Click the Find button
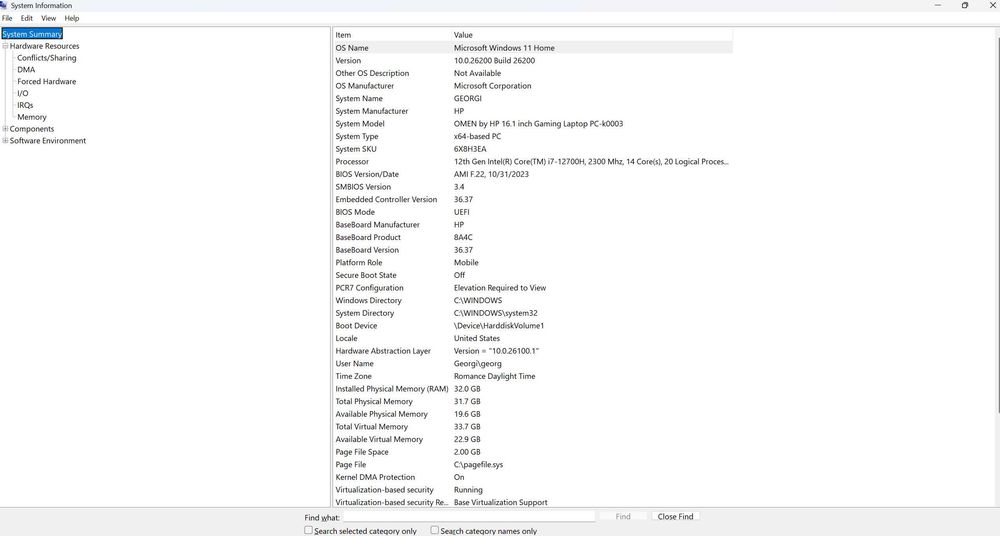 pyautogui.click(x=623, y=517)
